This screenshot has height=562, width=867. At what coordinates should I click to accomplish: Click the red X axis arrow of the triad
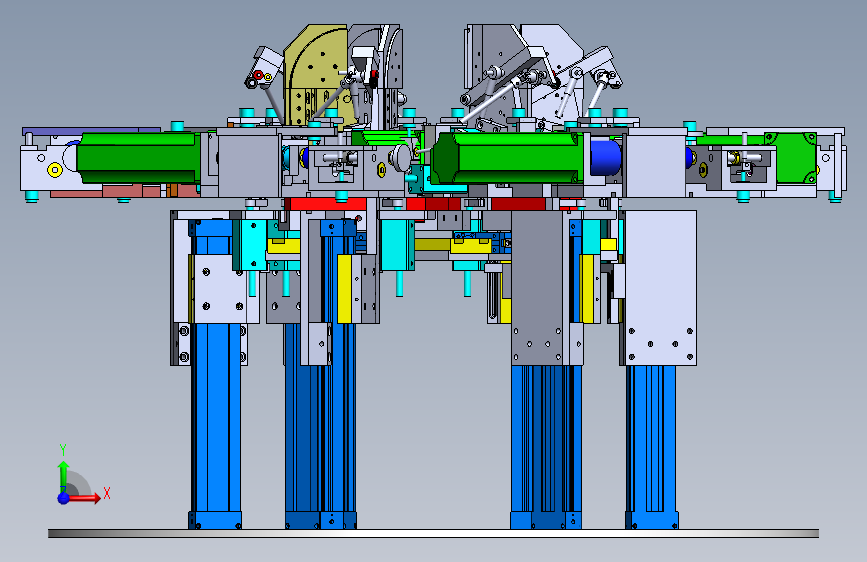[85, 498]
